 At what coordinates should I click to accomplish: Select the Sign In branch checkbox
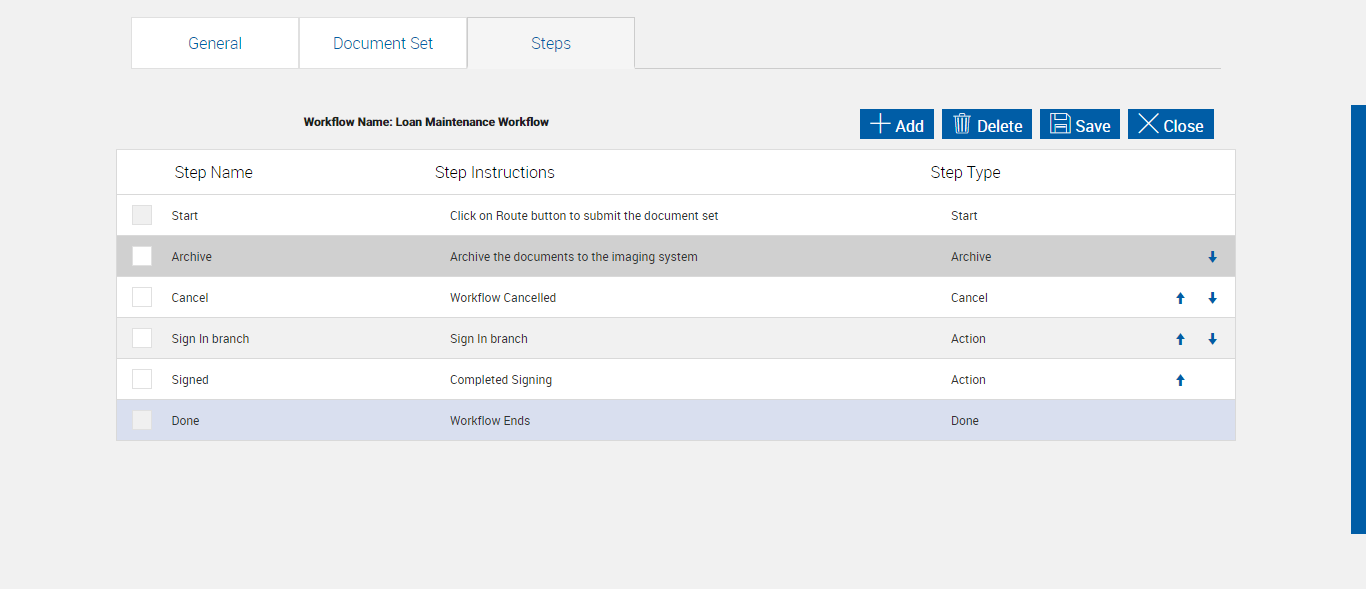142,338
